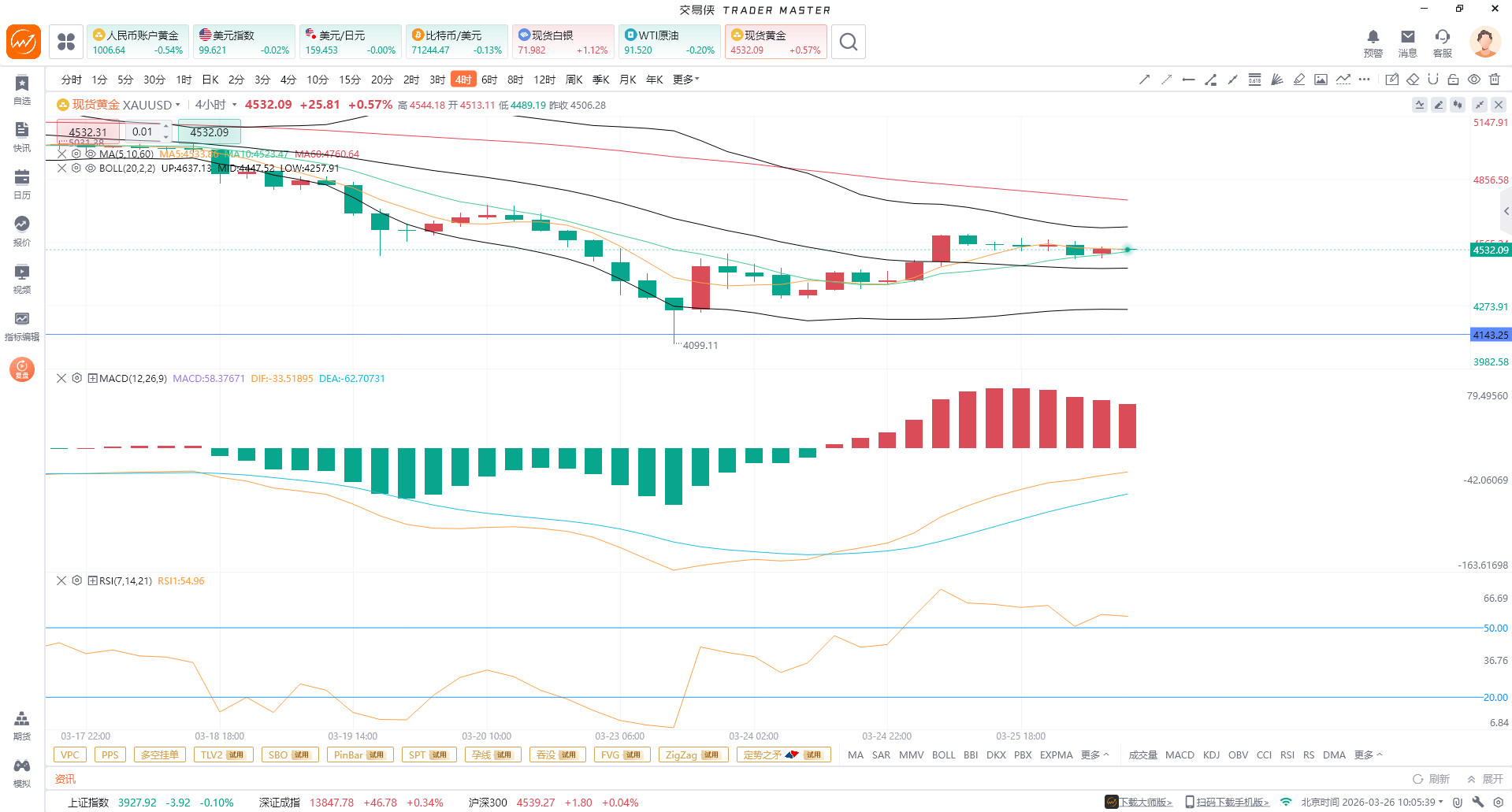This screenshot has width=1512, height=812.
Task: Select the 月K timeframe tab
Action: click(628, 80)
